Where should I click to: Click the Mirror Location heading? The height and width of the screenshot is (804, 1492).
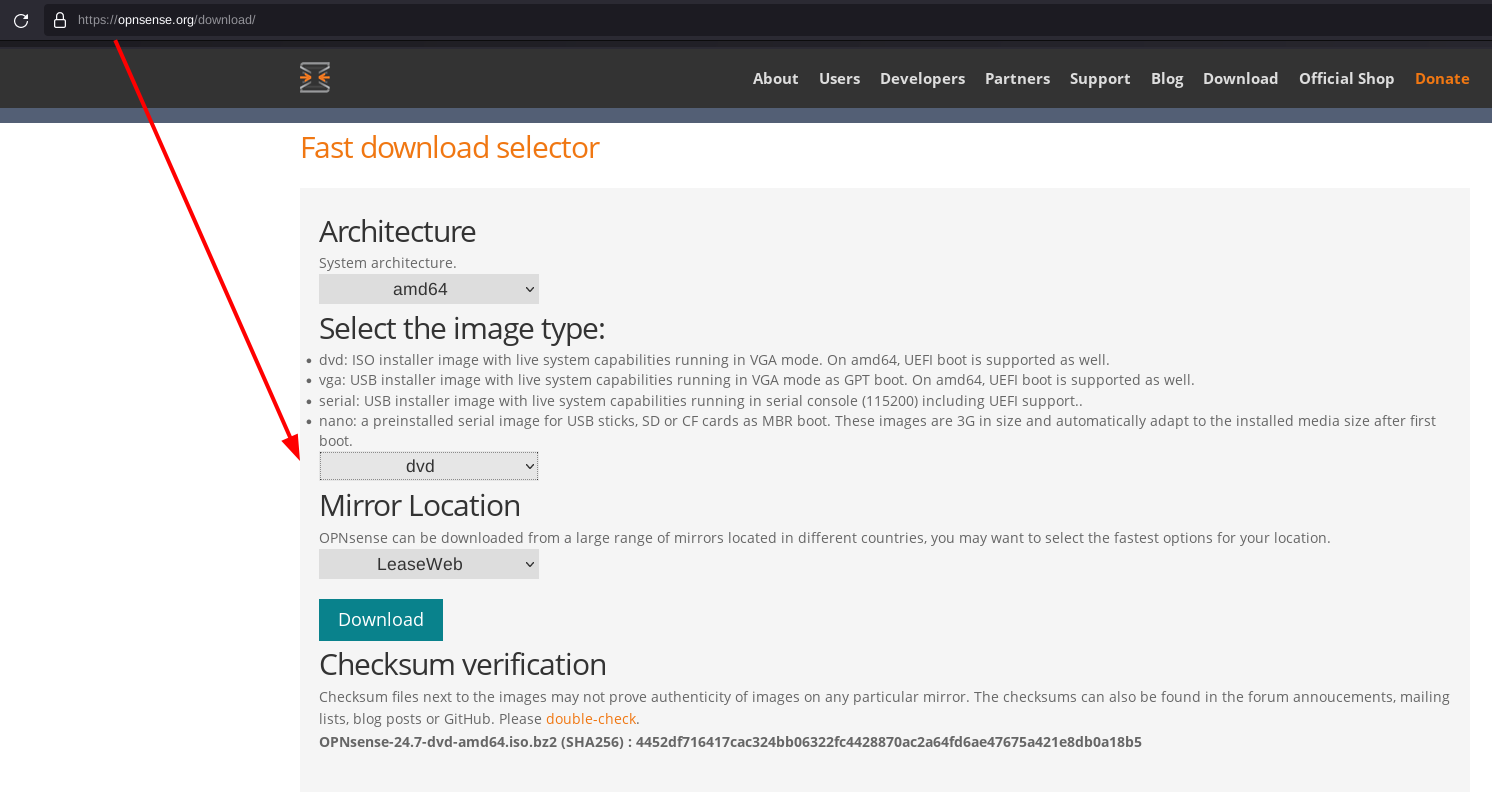(420, 505)
